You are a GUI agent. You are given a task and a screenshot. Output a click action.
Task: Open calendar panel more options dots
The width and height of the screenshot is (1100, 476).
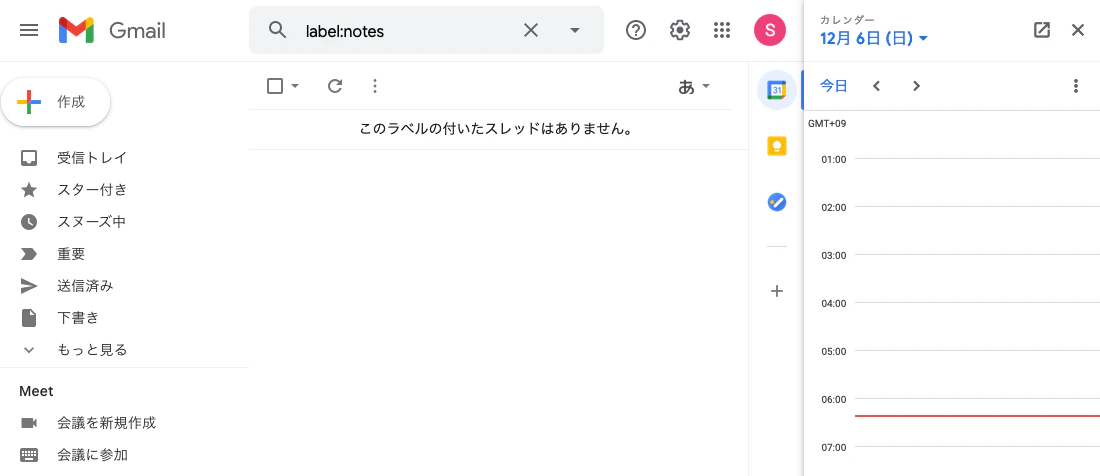point(1076,86)
